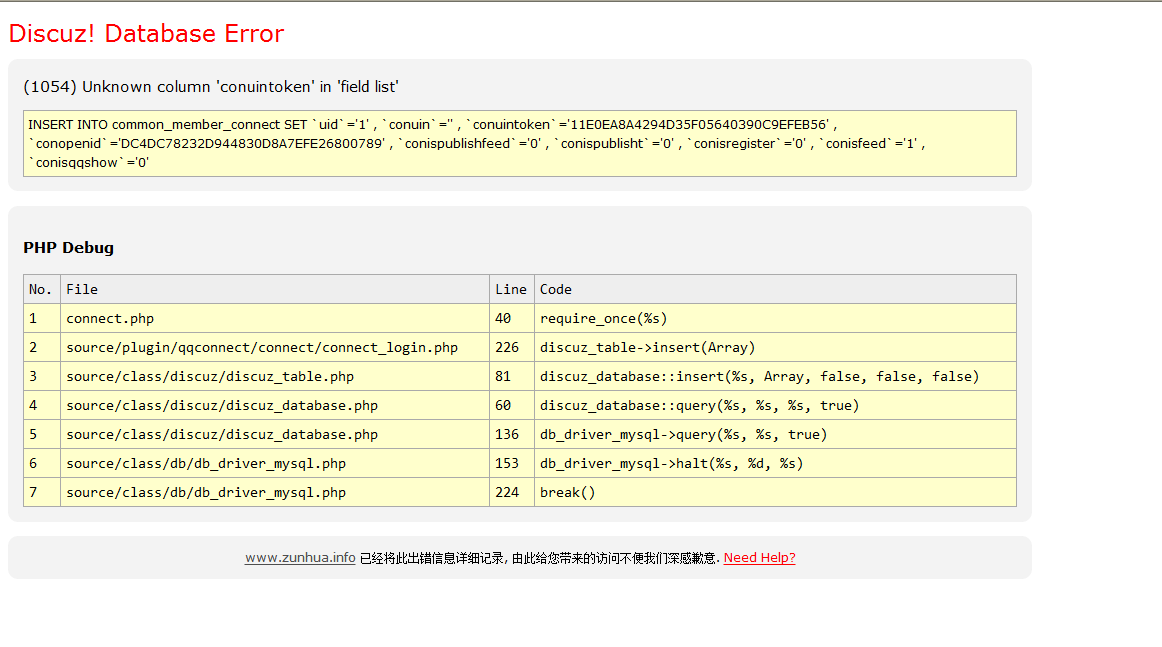Select the db_driver_mysql->halt code cell
Image resolution: width=1162 pixels, height=647 pixels.
(x=671, y=463)
